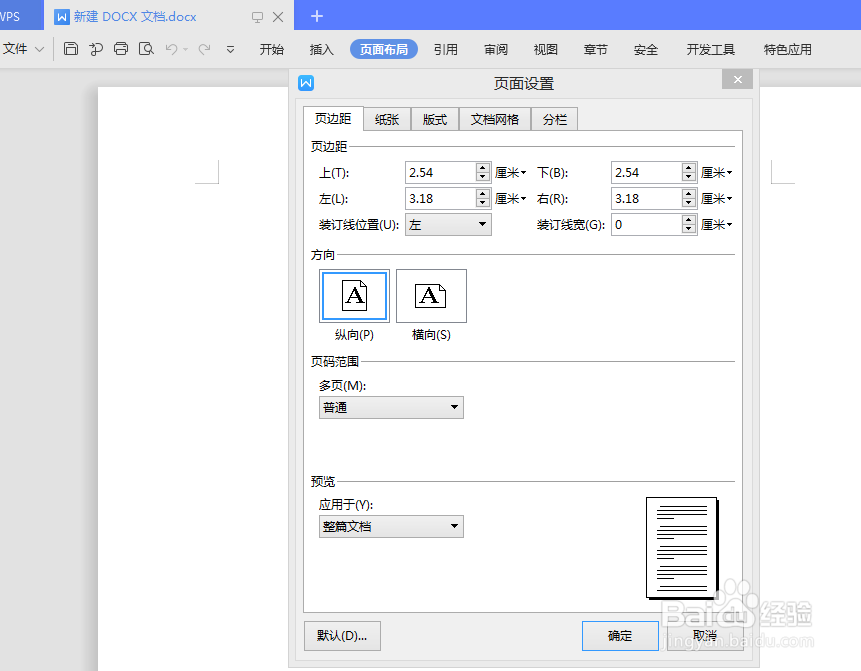
Task: Click the 默认(D) button
Action: coord(342,635)
